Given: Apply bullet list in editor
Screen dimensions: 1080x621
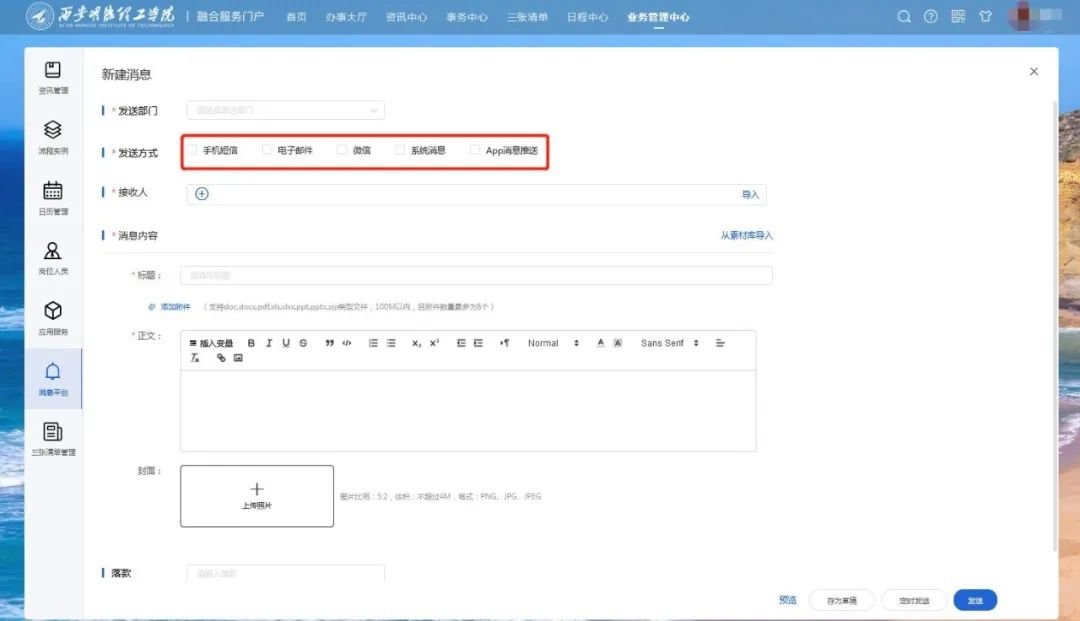Looking at the screenshot, I should (391, 343).
